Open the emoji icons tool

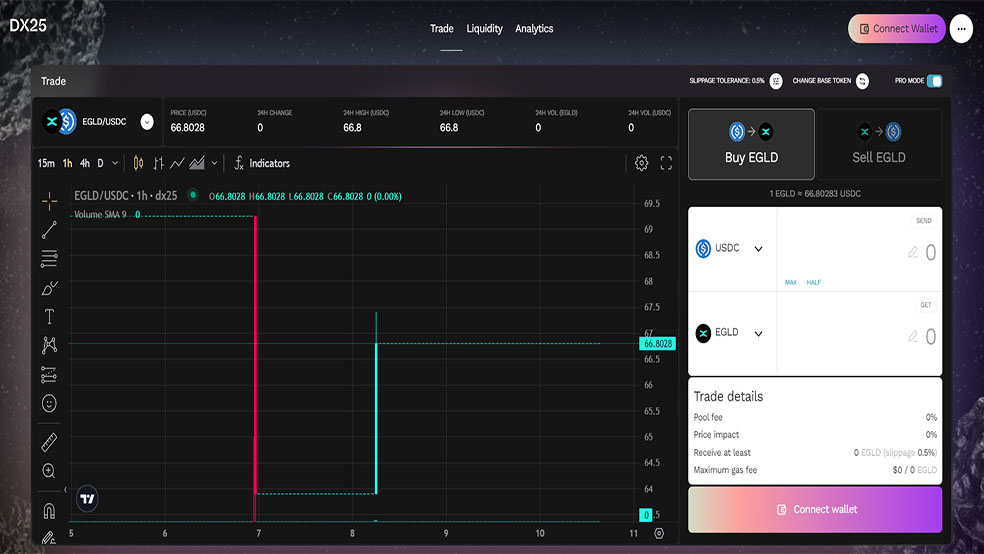[50, 403]
